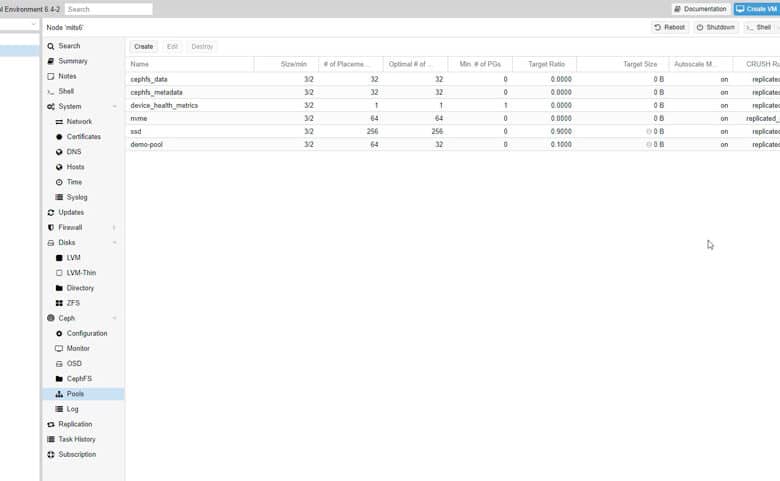This screenshot has width=780, height=481.
Task: Select the device_health_metrics pool row
Action: 453,105
